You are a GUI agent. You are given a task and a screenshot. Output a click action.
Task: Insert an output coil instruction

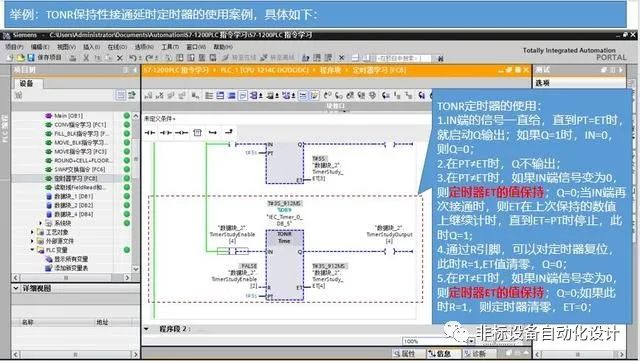coord(181,132)
